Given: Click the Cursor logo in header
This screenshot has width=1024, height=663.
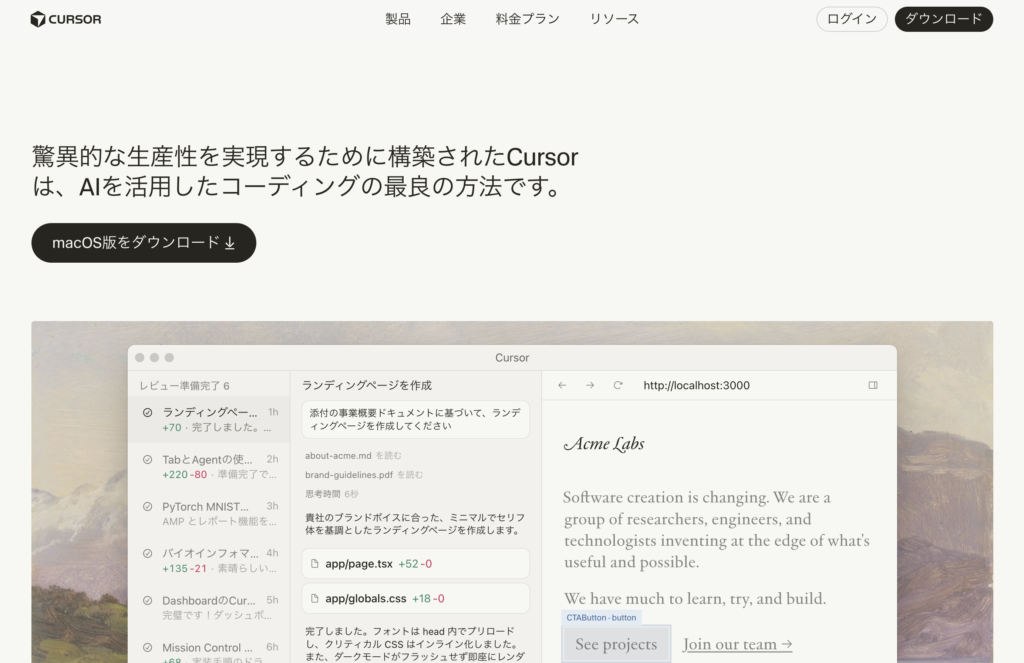Looking at the screenshot, I should coord(66,19).
